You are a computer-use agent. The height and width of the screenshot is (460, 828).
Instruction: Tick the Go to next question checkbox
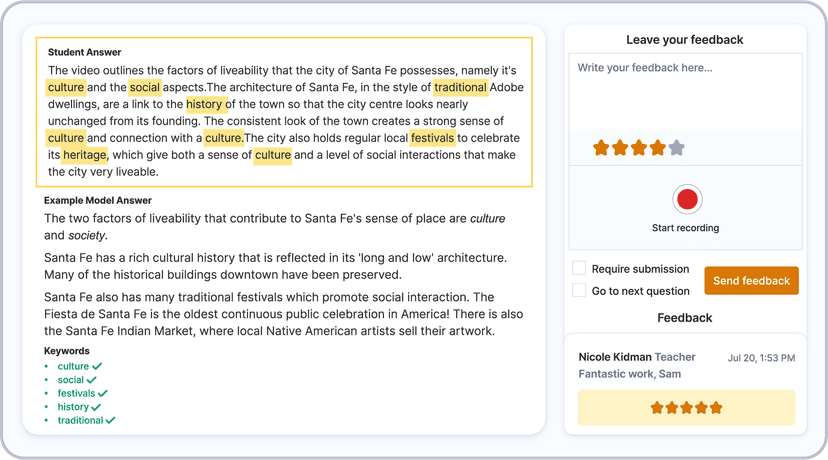point(579,290)
